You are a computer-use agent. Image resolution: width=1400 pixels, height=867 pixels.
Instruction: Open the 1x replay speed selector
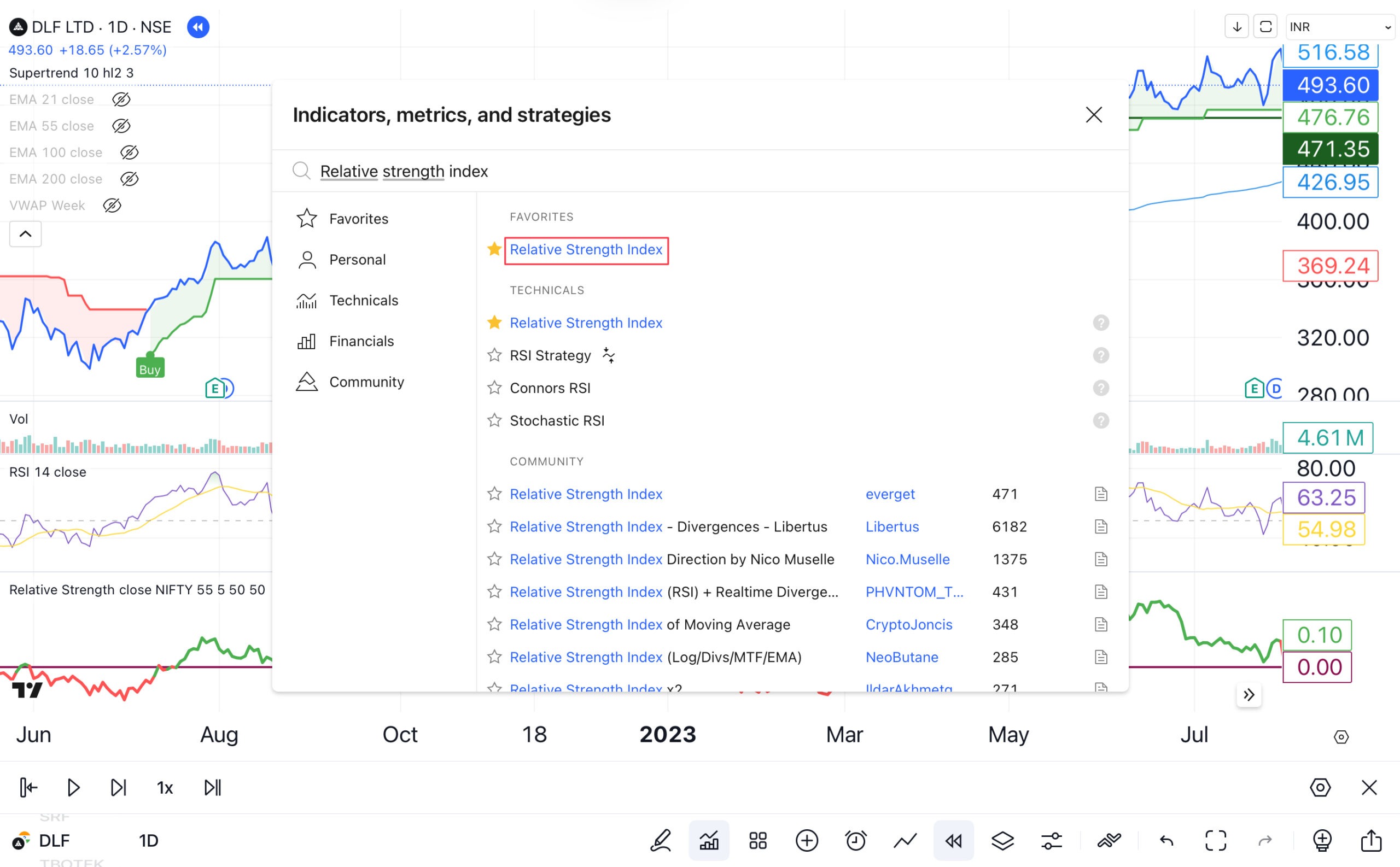tap(165, 787)
